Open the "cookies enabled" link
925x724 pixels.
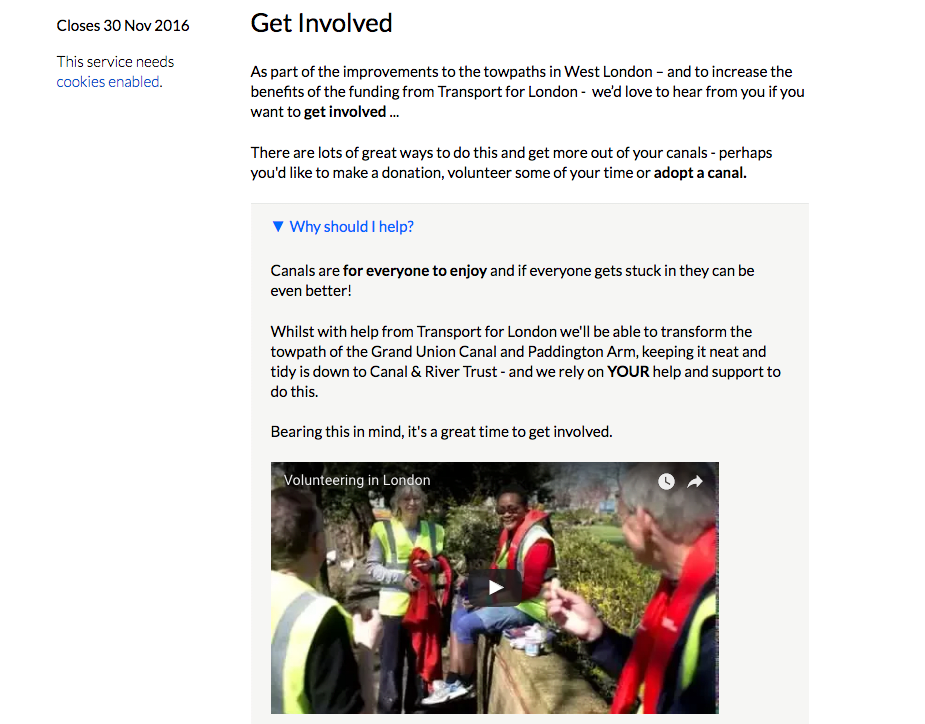pos(108,81)
